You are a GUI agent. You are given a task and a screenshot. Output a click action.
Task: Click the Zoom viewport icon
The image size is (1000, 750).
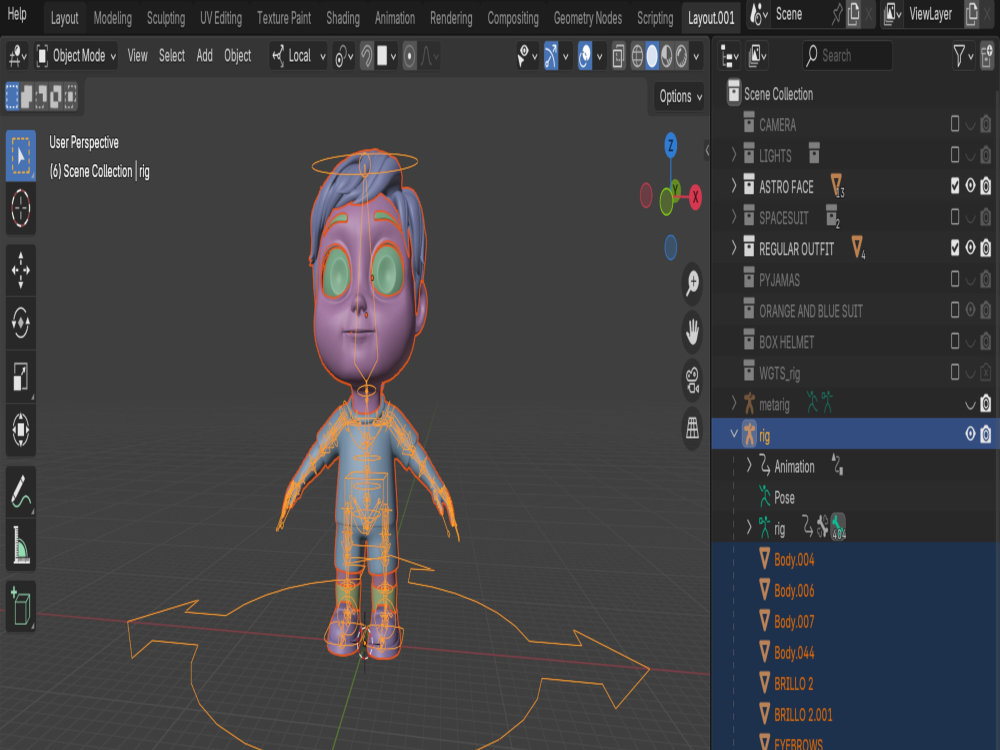692,283
